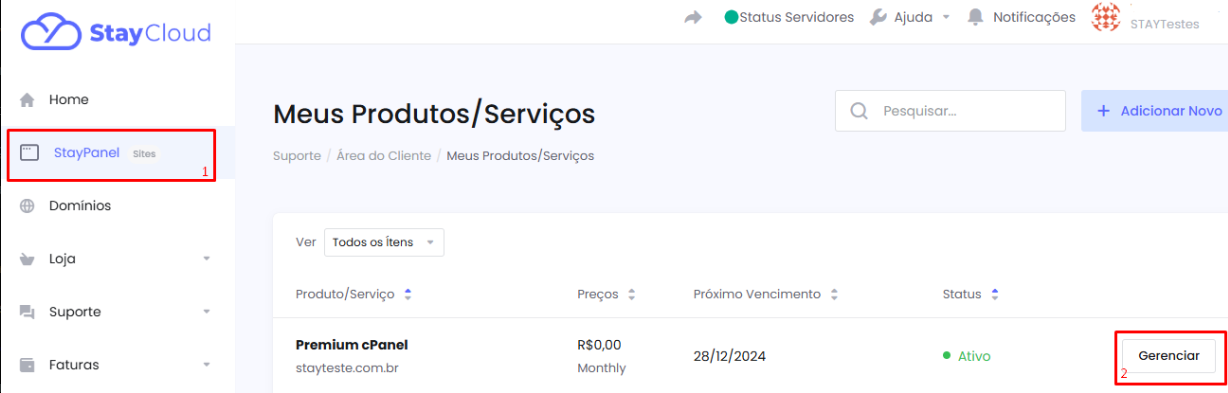Click the Home house icon in sidebar
This screenshot has height=393, width=1228.
coord(28,100)
